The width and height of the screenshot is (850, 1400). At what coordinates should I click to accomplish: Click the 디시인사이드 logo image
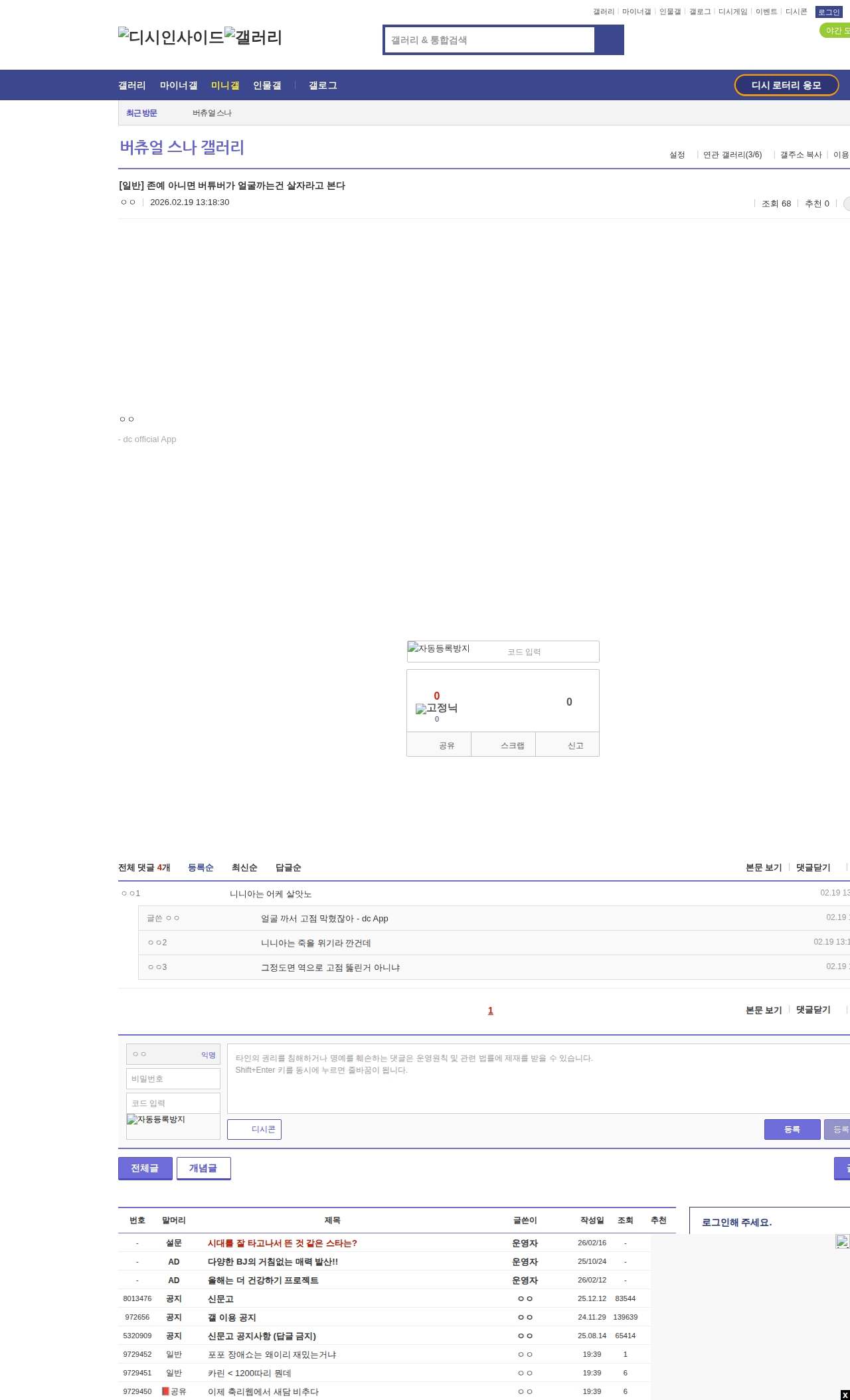tap(171, 37)
